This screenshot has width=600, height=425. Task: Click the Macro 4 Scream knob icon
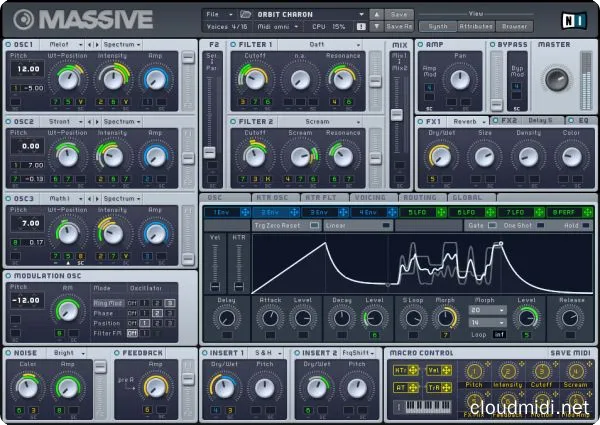(575, 371)
